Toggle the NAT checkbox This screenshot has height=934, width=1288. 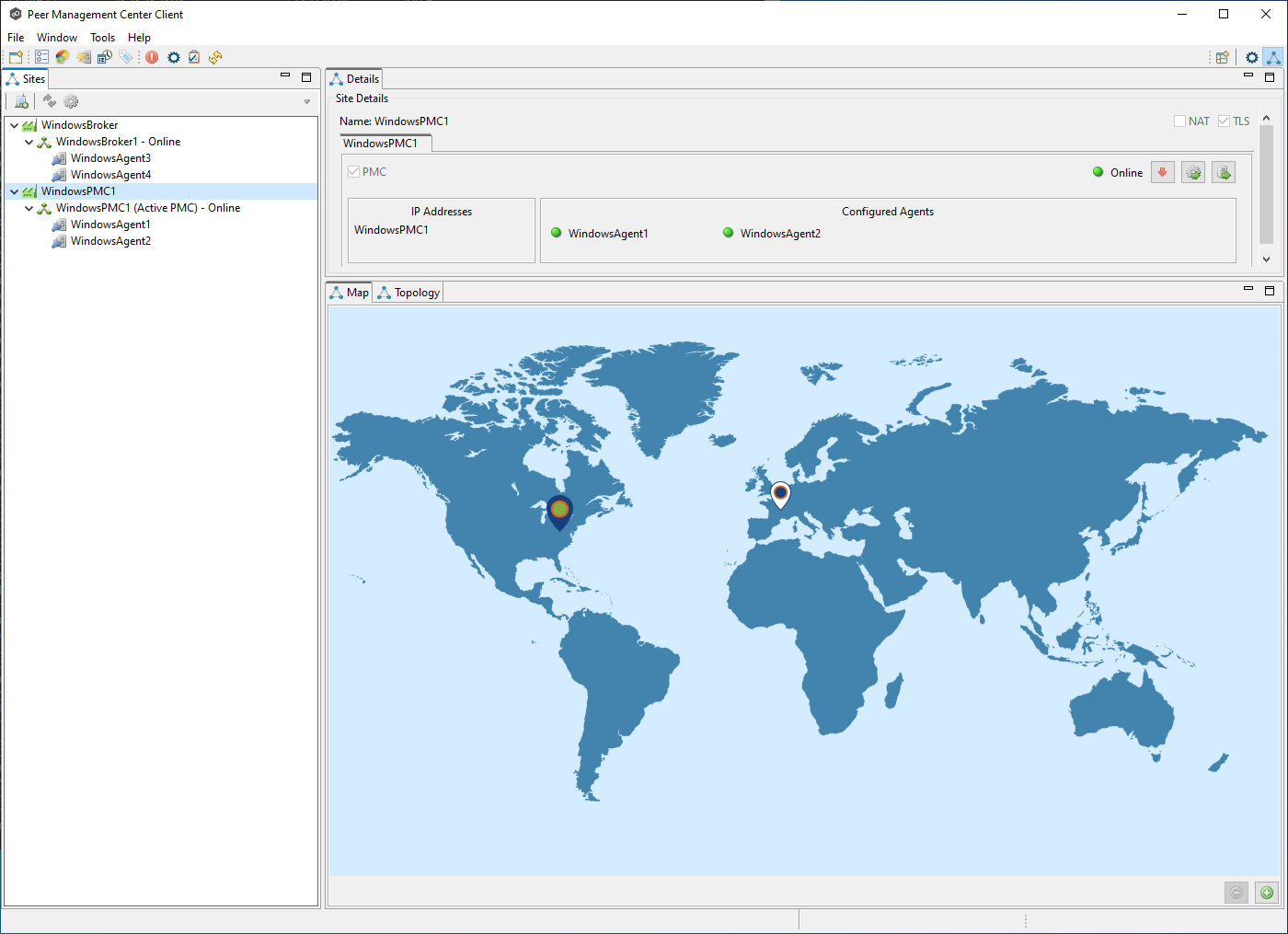point(1179,121)
